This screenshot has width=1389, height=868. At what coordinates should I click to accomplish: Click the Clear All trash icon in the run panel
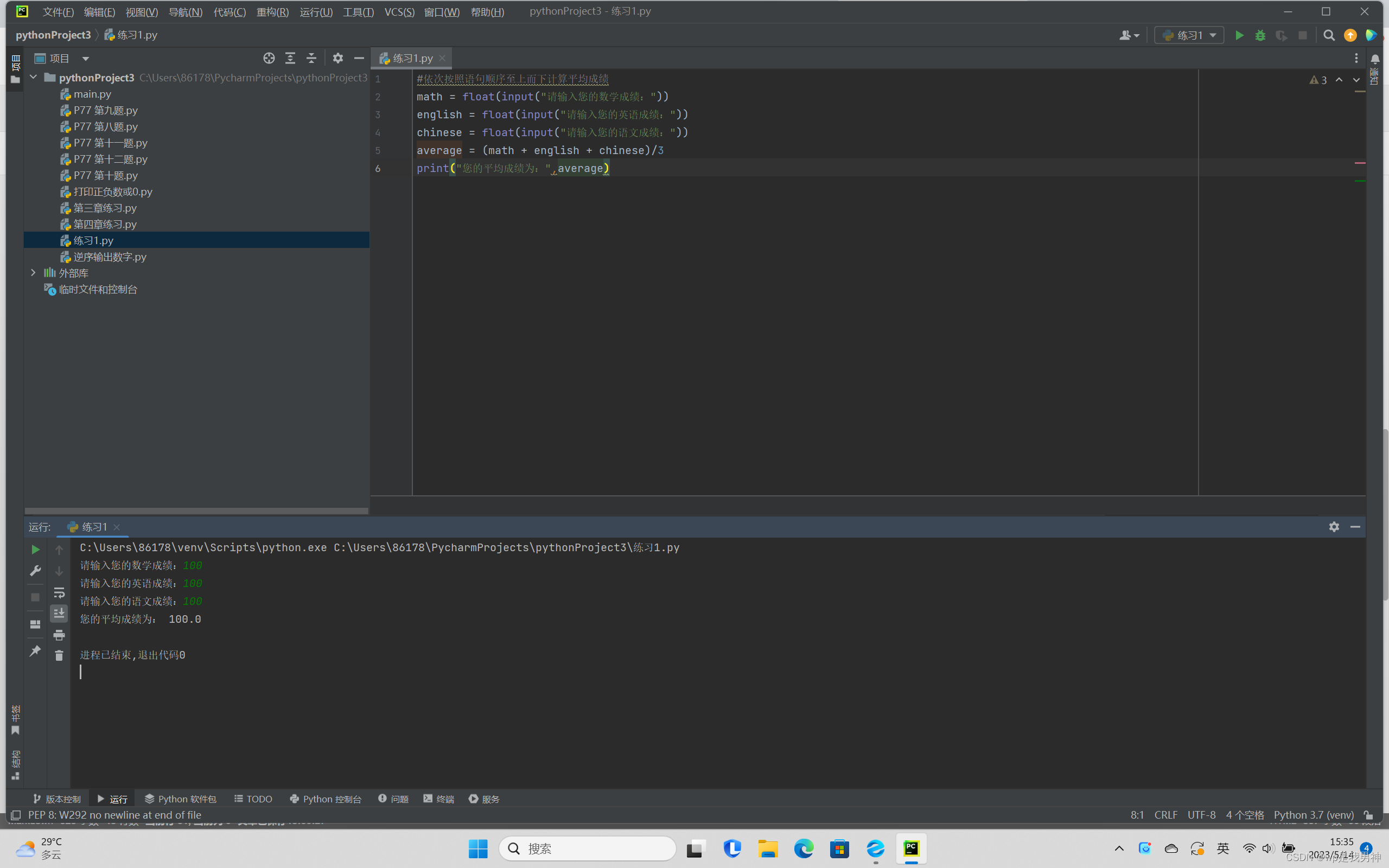point(59,655)
